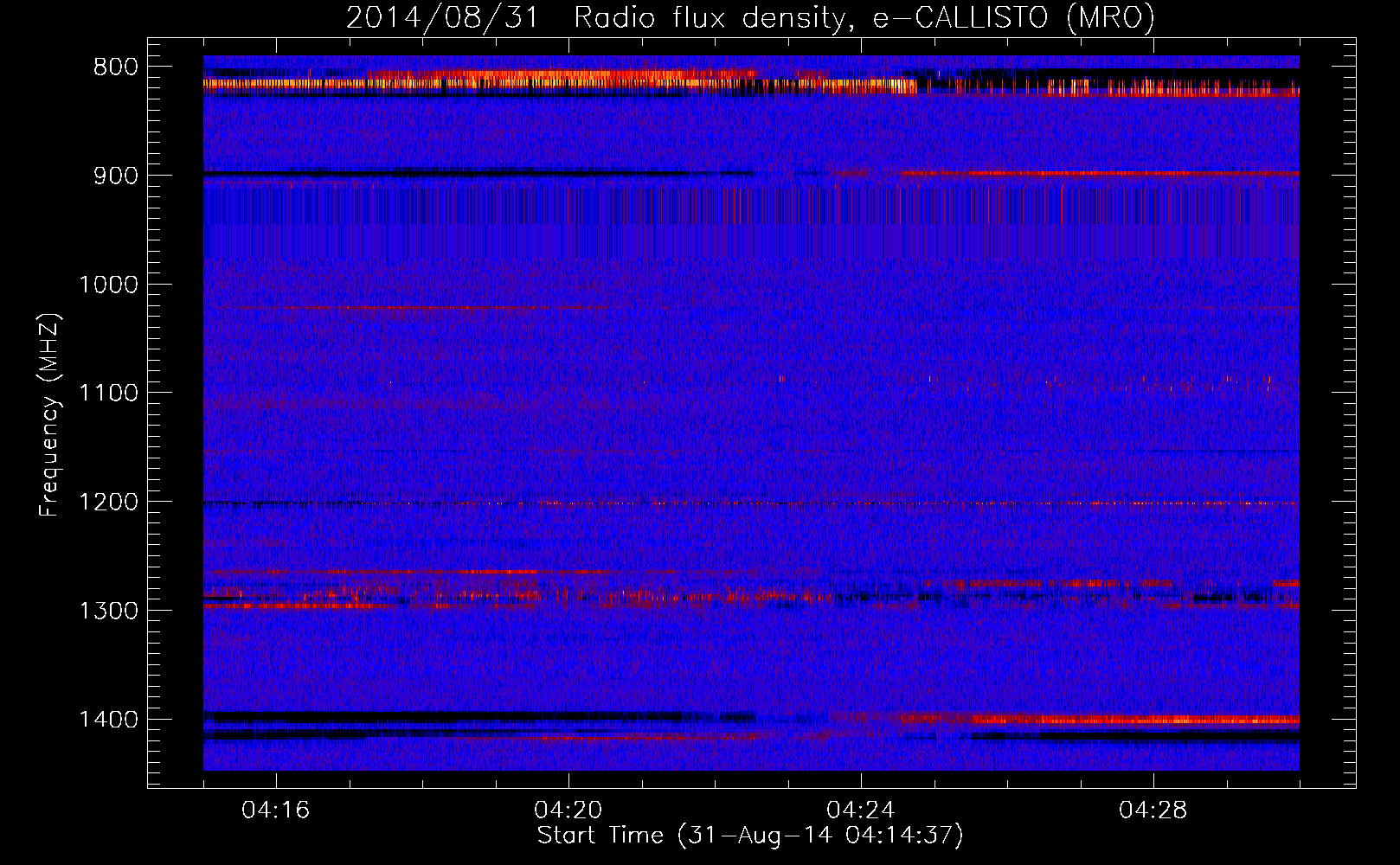This screenshot has width=1400, height=865.
Task: Click the 800 frequency tick label
Action: pos(115,67)
